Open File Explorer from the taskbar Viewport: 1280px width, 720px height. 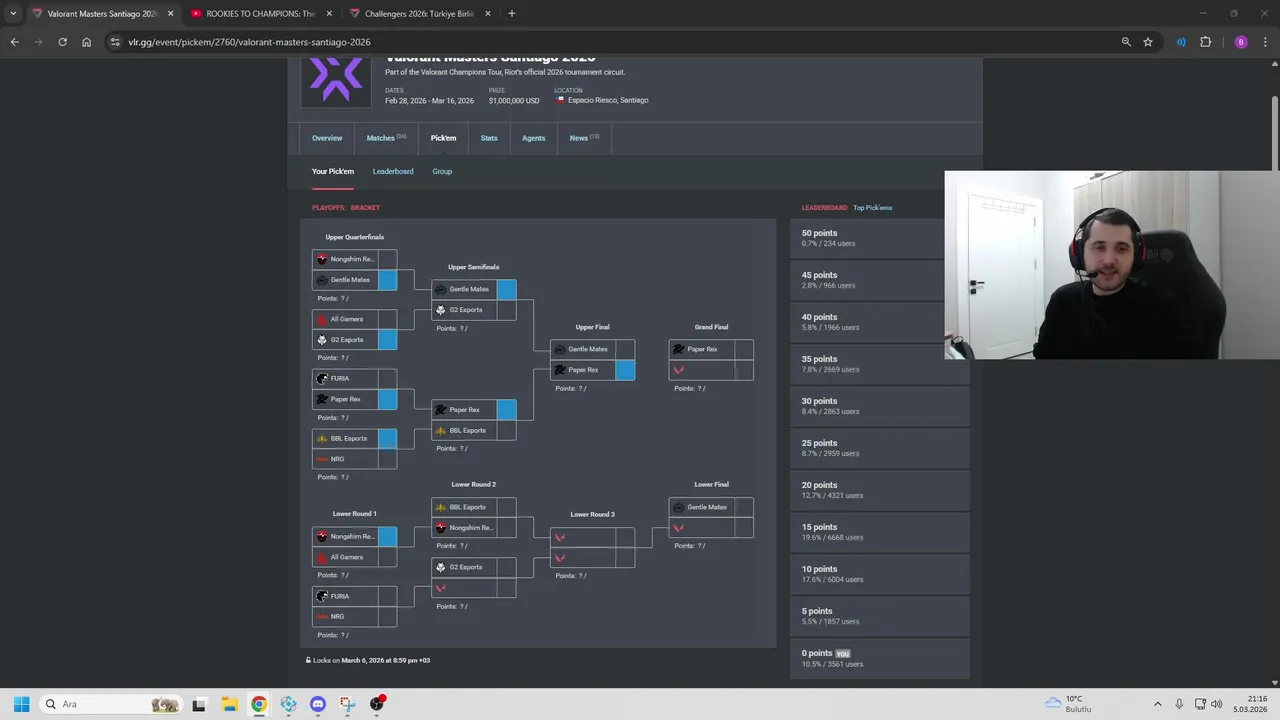(x=229, y=704)
